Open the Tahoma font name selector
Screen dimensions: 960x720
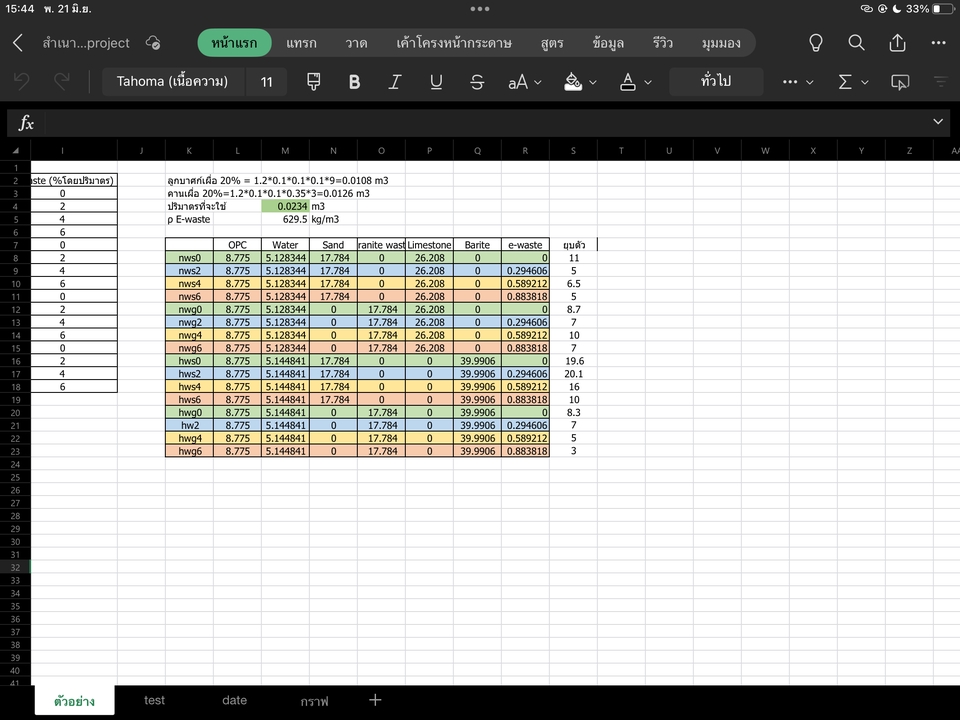tap(173, 81)
